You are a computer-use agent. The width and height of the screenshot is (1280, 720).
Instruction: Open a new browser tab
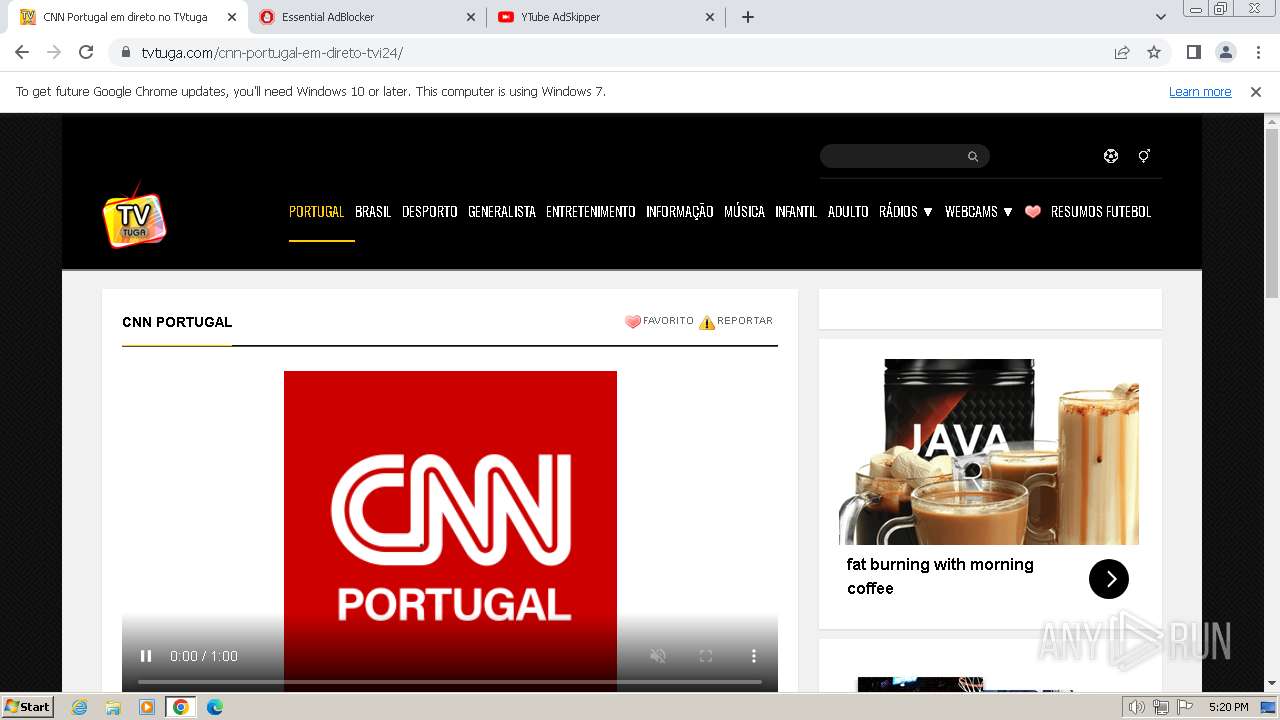click(748, 17)
